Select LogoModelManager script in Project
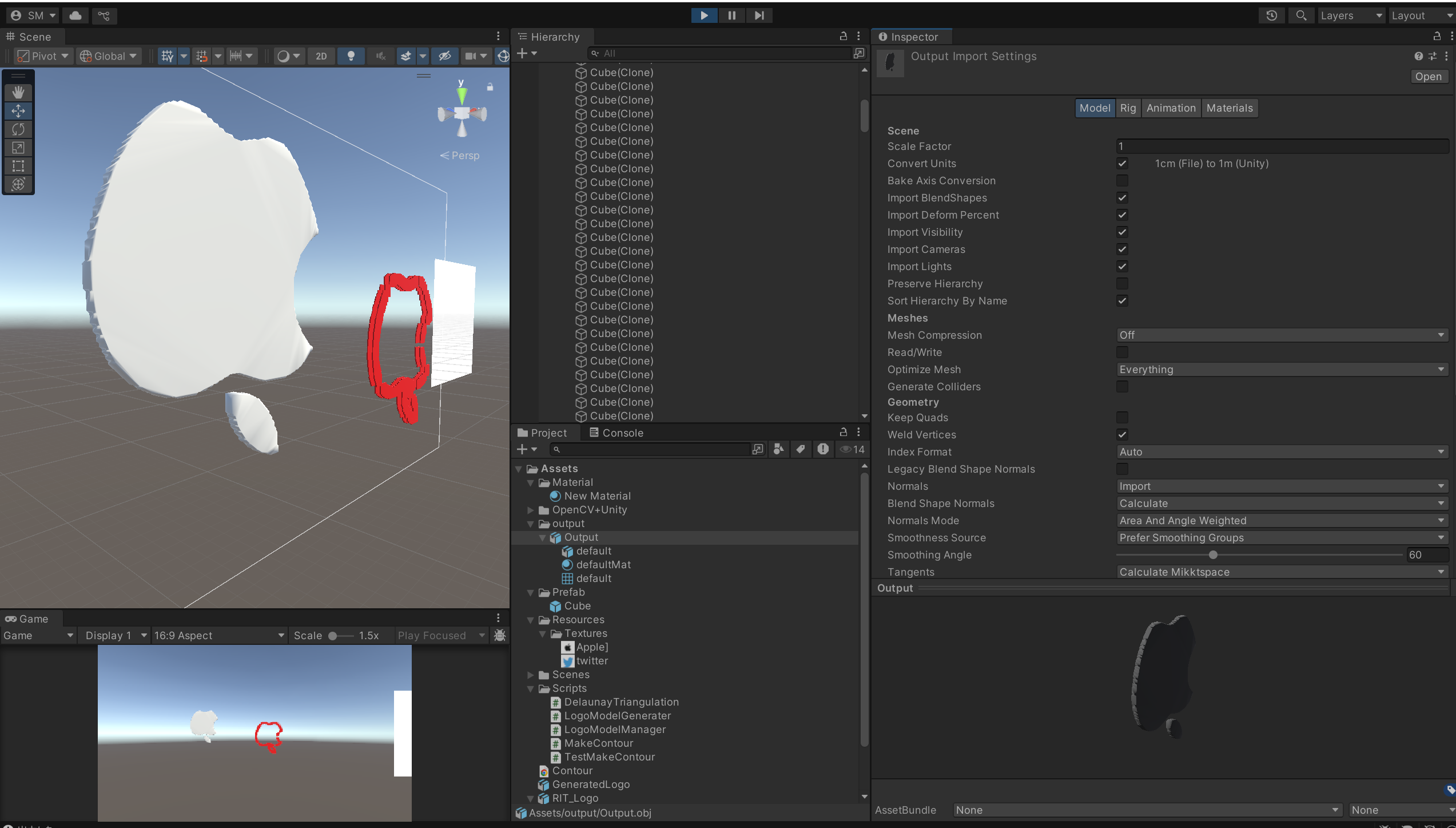 (615, 730)
